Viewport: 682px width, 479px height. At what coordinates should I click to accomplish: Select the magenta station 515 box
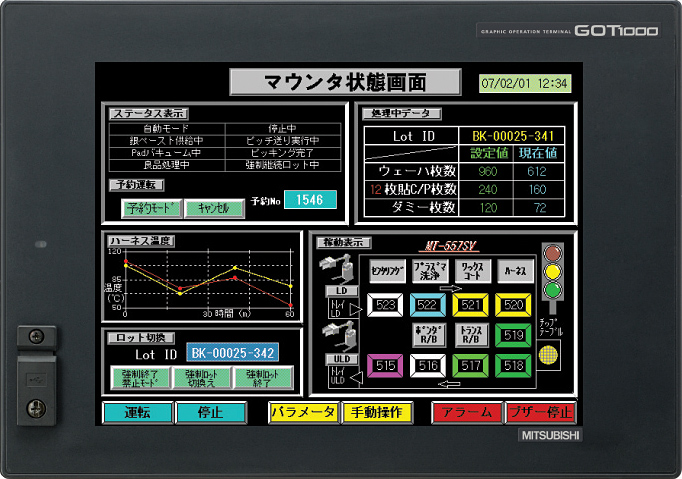point(385,367)
